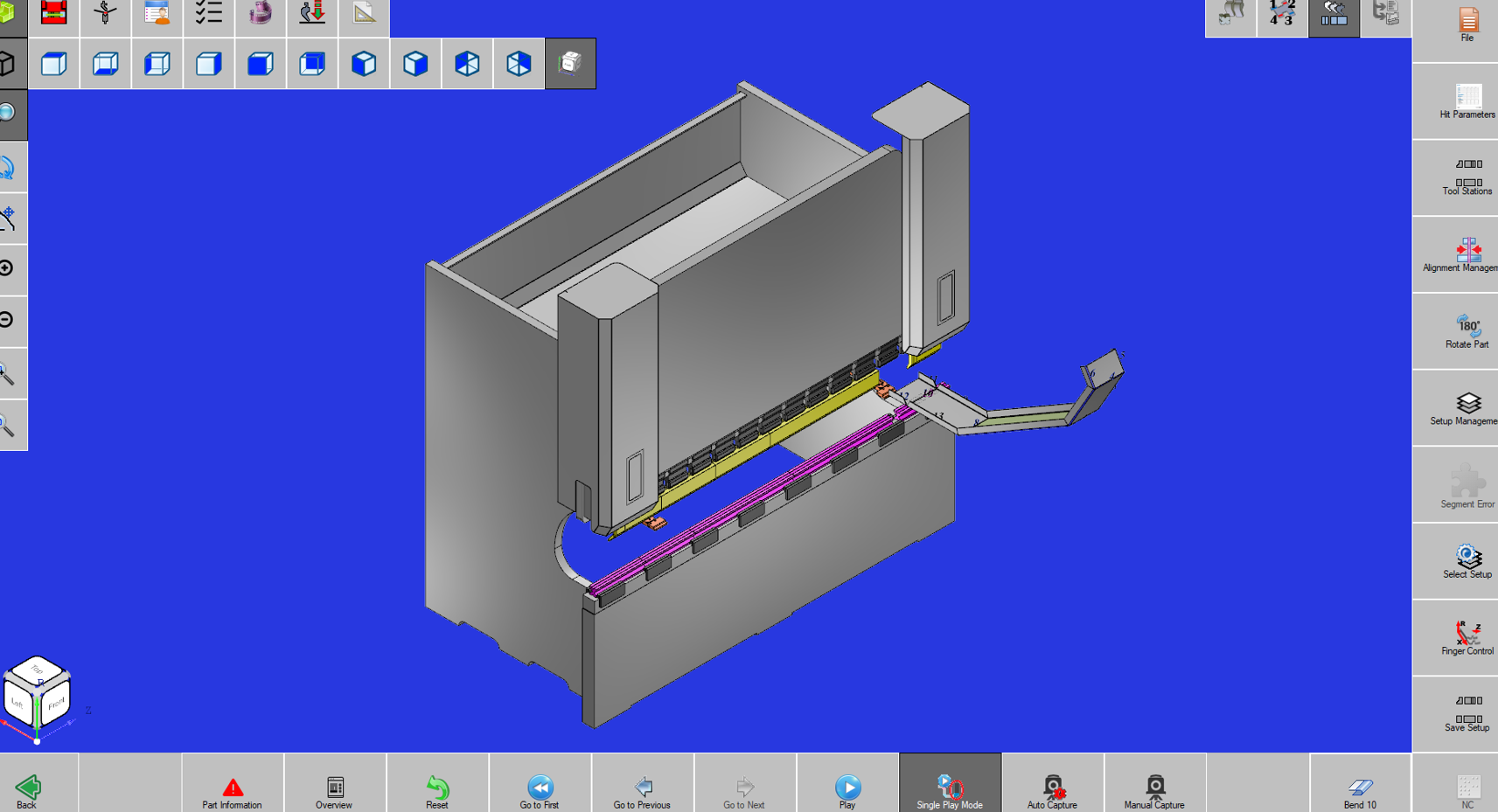
Task: Open the File menu
Action: pos(1467,24)
